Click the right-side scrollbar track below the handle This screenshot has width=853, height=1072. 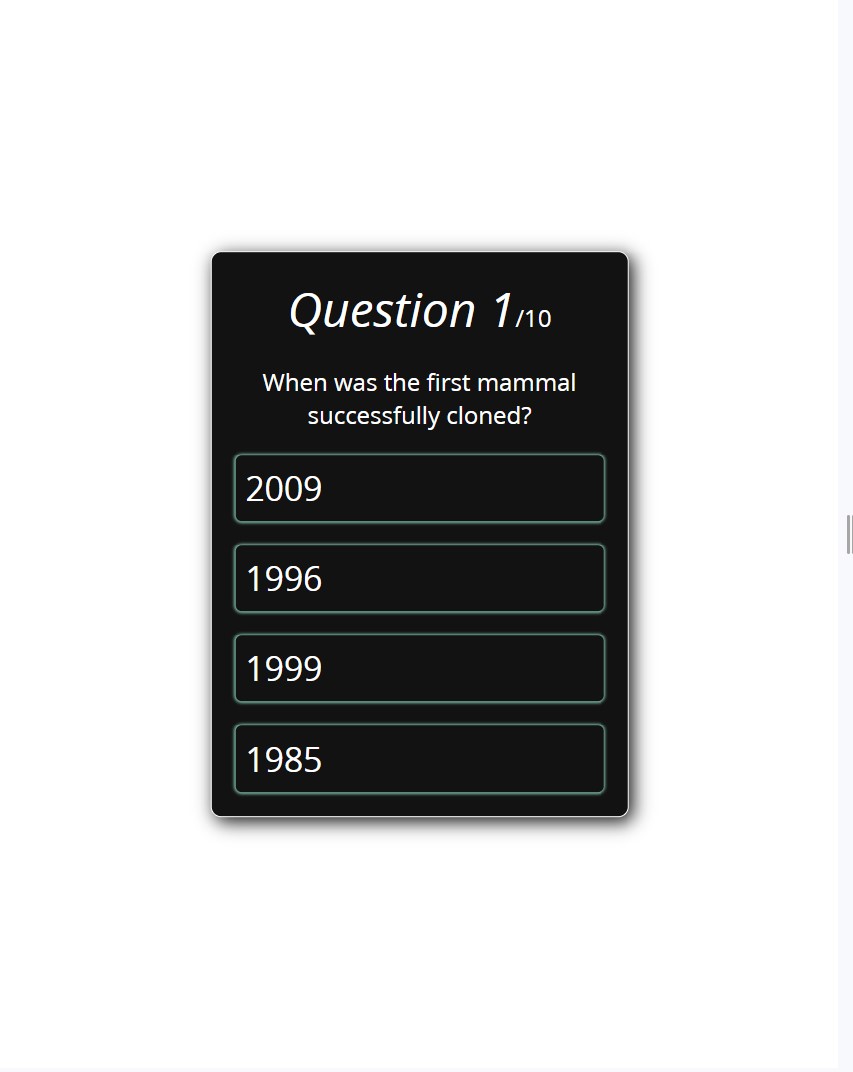(845, 813)
